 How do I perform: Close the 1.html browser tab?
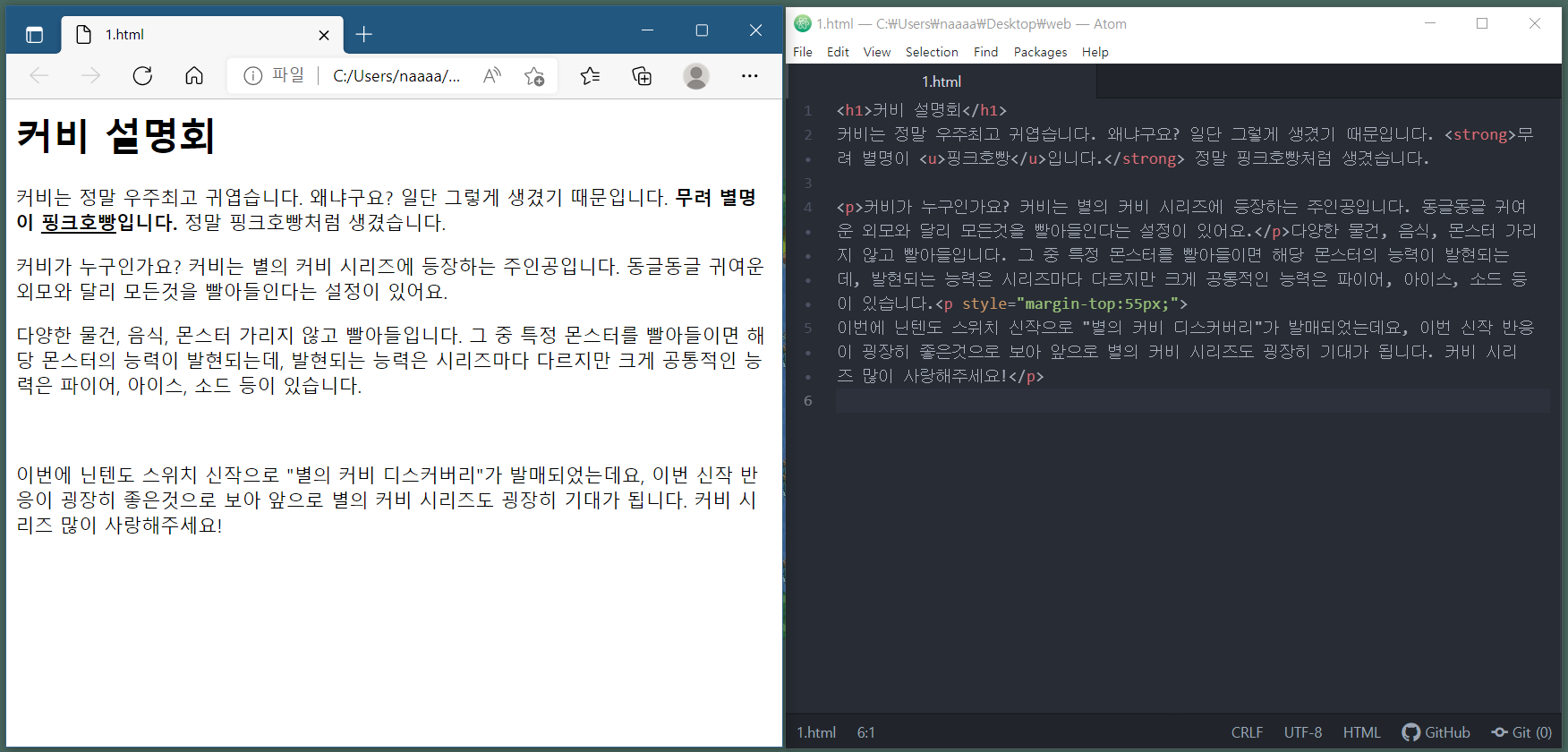tap(324, 35)
